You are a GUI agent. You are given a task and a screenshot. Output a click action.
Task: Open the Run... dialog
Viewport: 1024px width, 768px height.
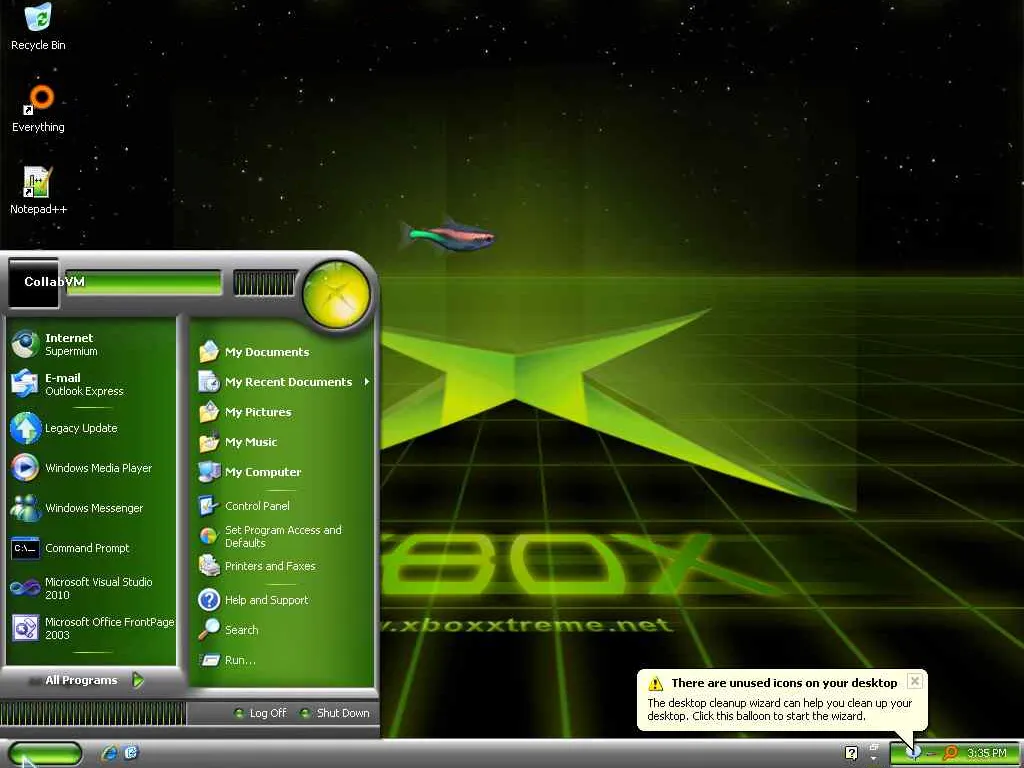[284, 660]
